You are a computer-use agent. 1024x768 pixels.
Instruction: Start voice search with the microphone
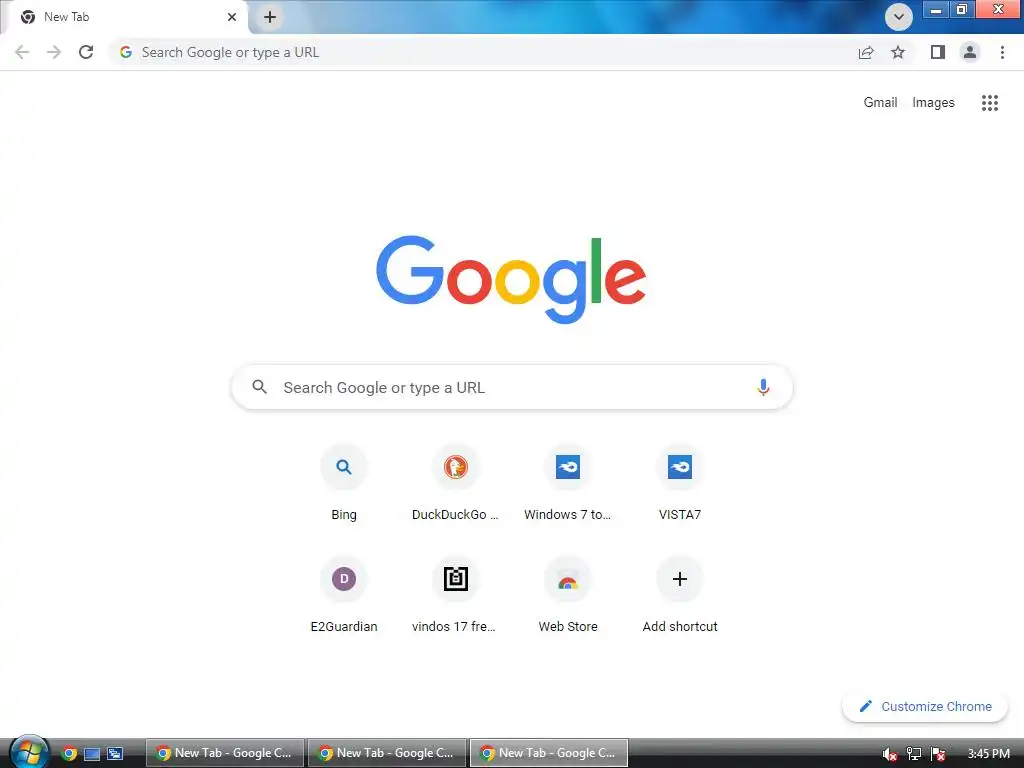(763, 387)
